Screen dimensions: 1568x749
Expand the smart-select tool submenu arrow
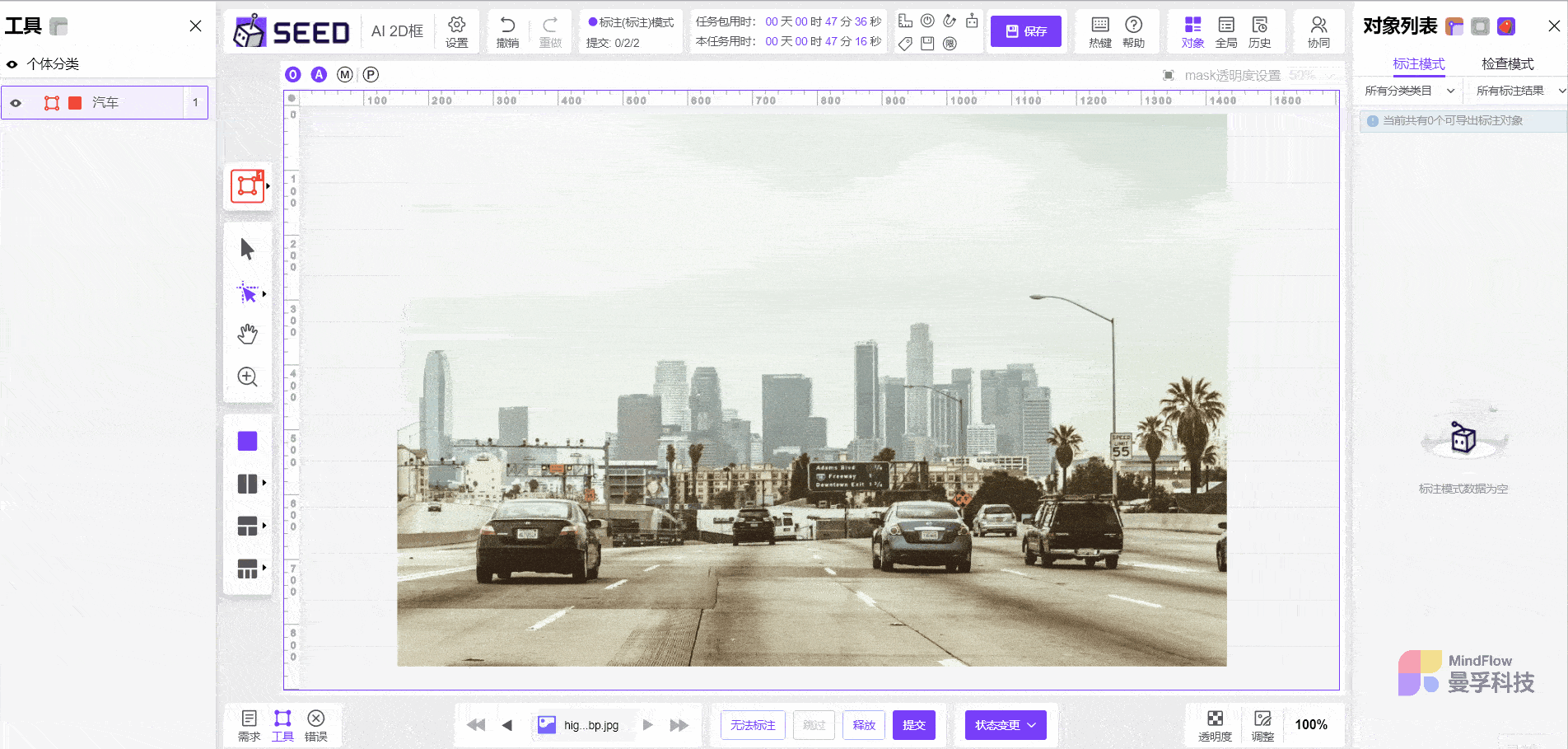pos(264,293)
